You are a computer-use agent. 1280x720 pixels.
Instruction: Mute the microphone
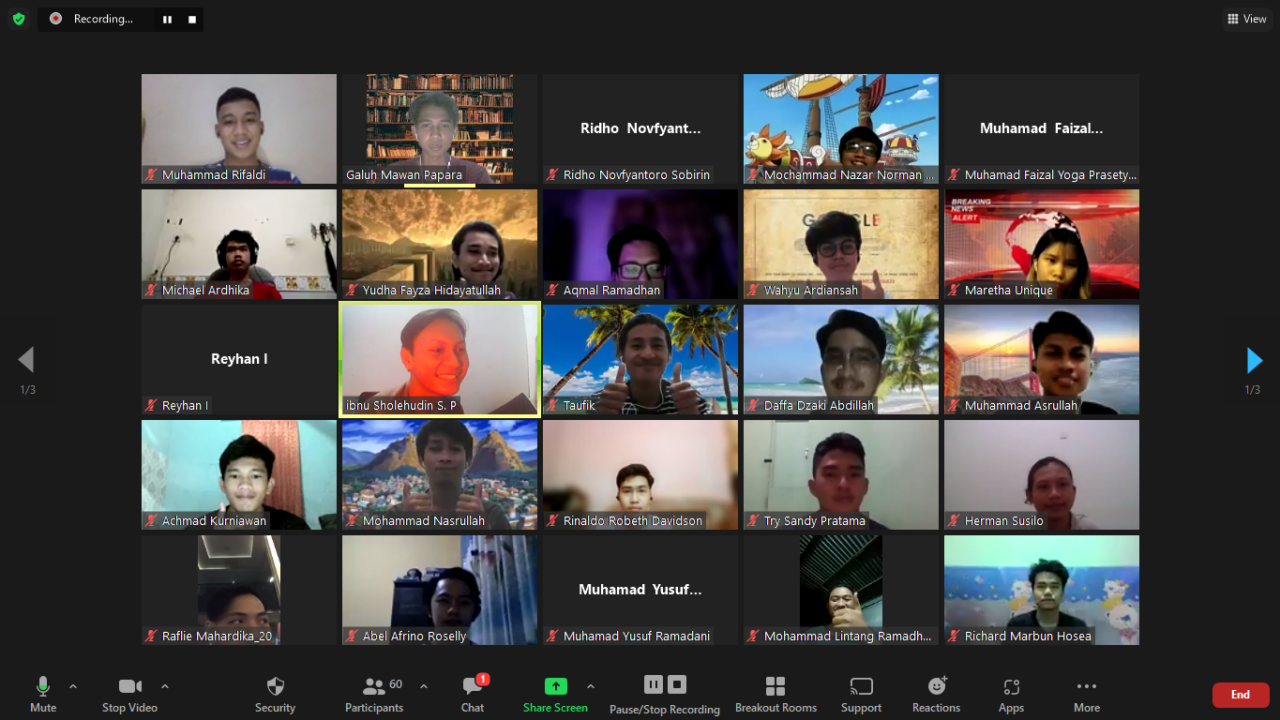pyautogui.click(x=43, y=687)
